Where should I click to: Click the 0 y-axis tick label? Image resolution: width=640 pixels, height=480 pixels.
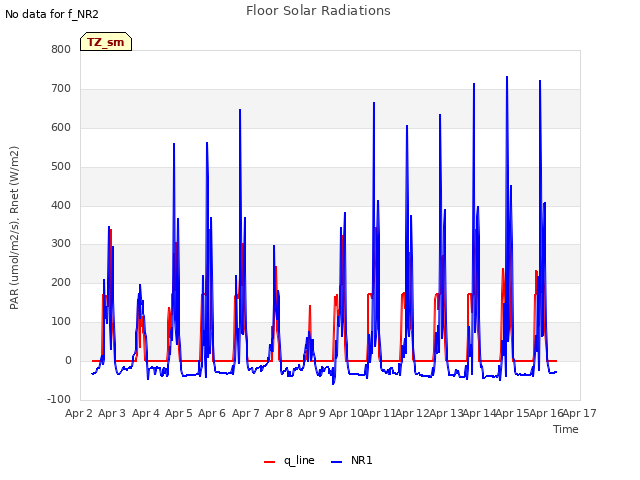(x=68, y=360)
